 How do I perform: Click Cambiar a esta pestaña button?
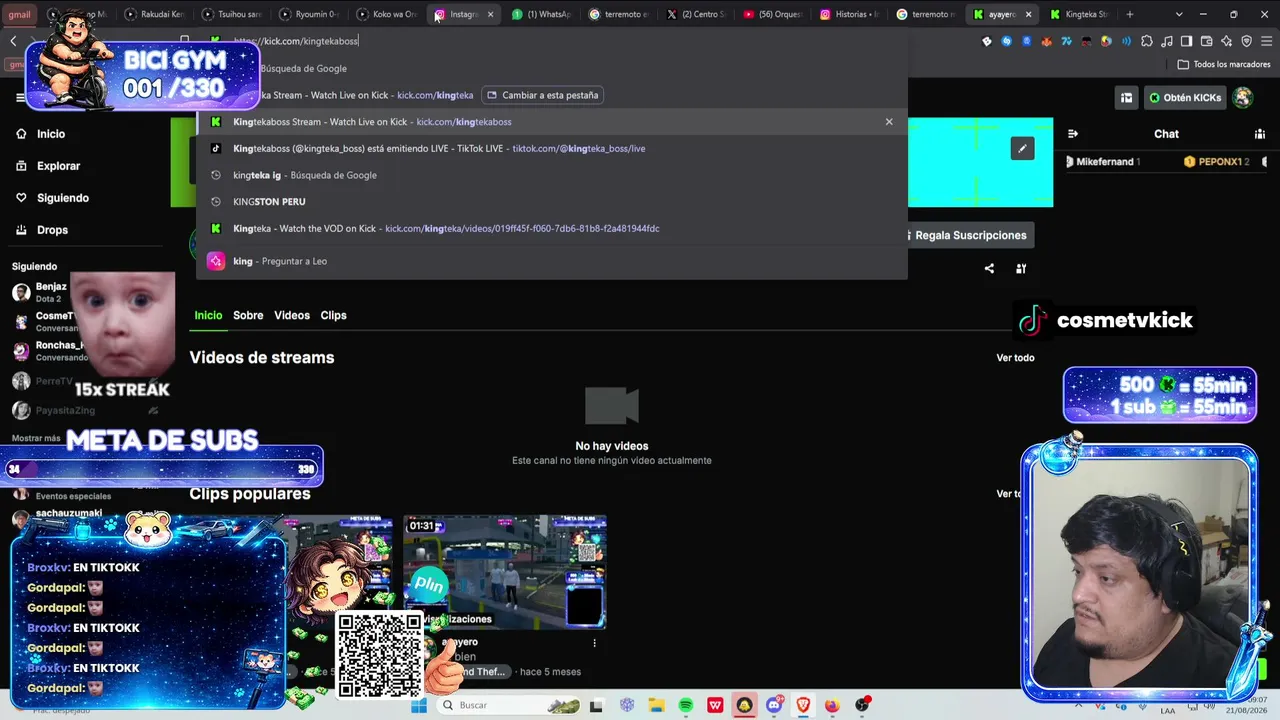coord(543,95)
